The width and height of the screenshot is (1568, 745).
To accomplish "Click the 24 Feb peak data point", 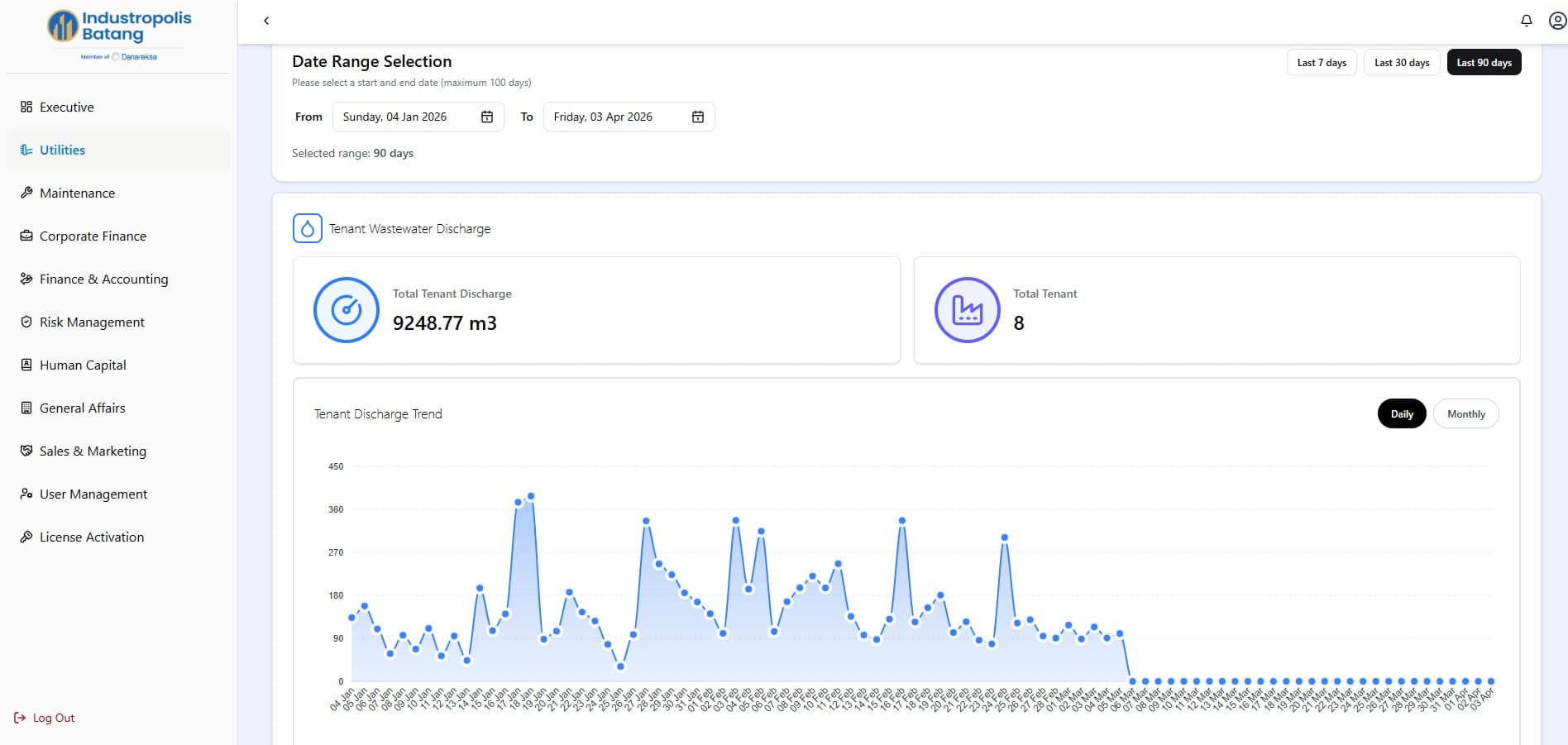I will [1004, 537].
